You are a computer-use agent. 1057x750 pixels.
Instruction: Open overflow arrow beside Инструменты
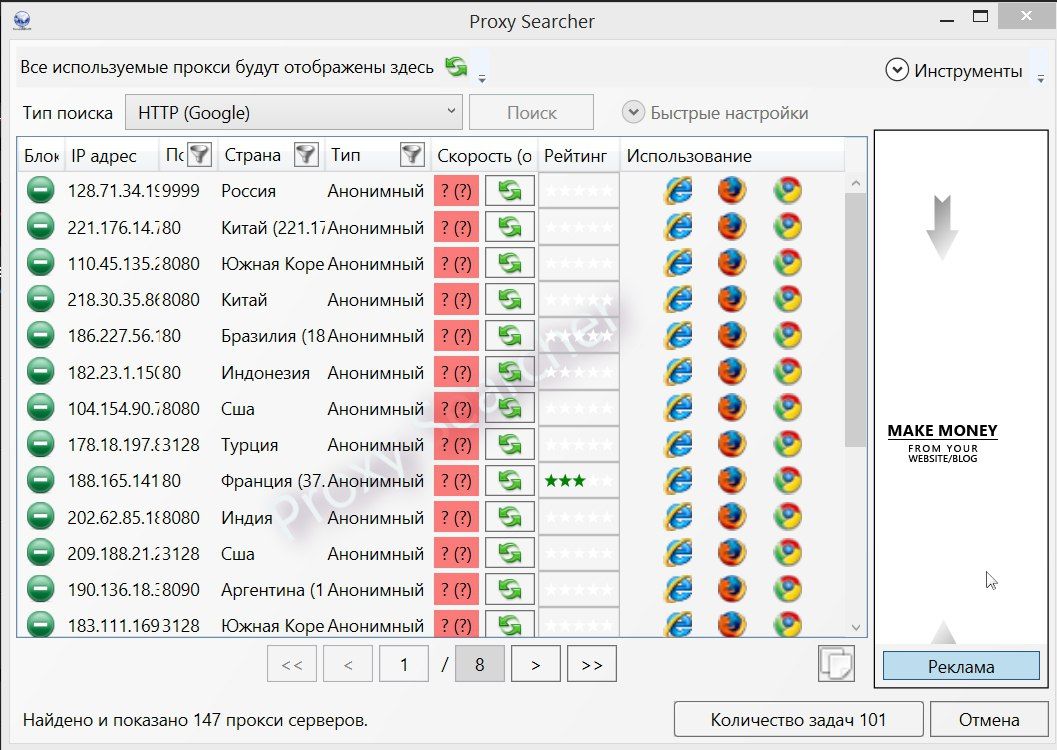(1041, 80)
